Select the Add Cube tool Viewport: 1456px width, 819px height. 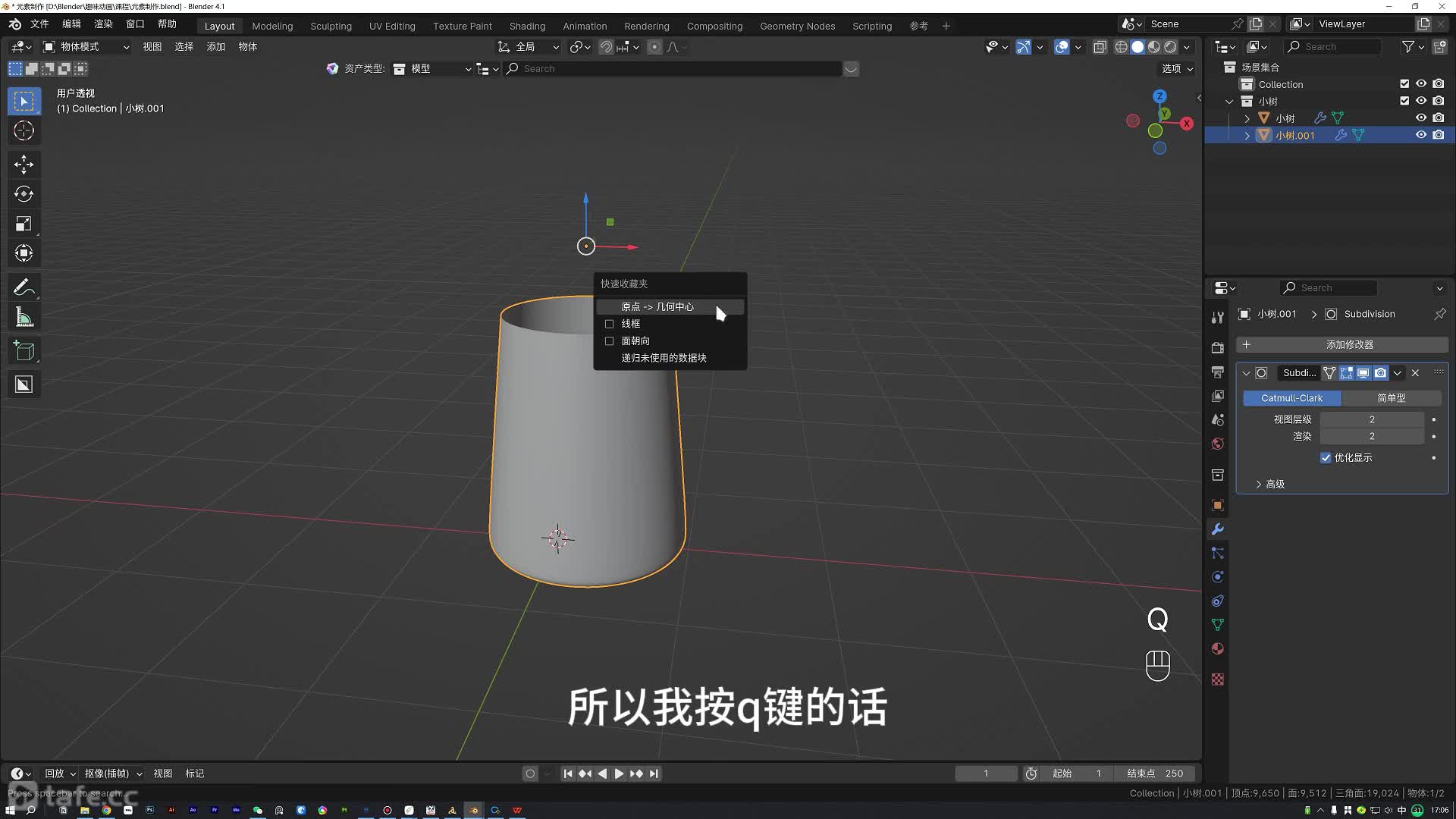click(24, 351)
